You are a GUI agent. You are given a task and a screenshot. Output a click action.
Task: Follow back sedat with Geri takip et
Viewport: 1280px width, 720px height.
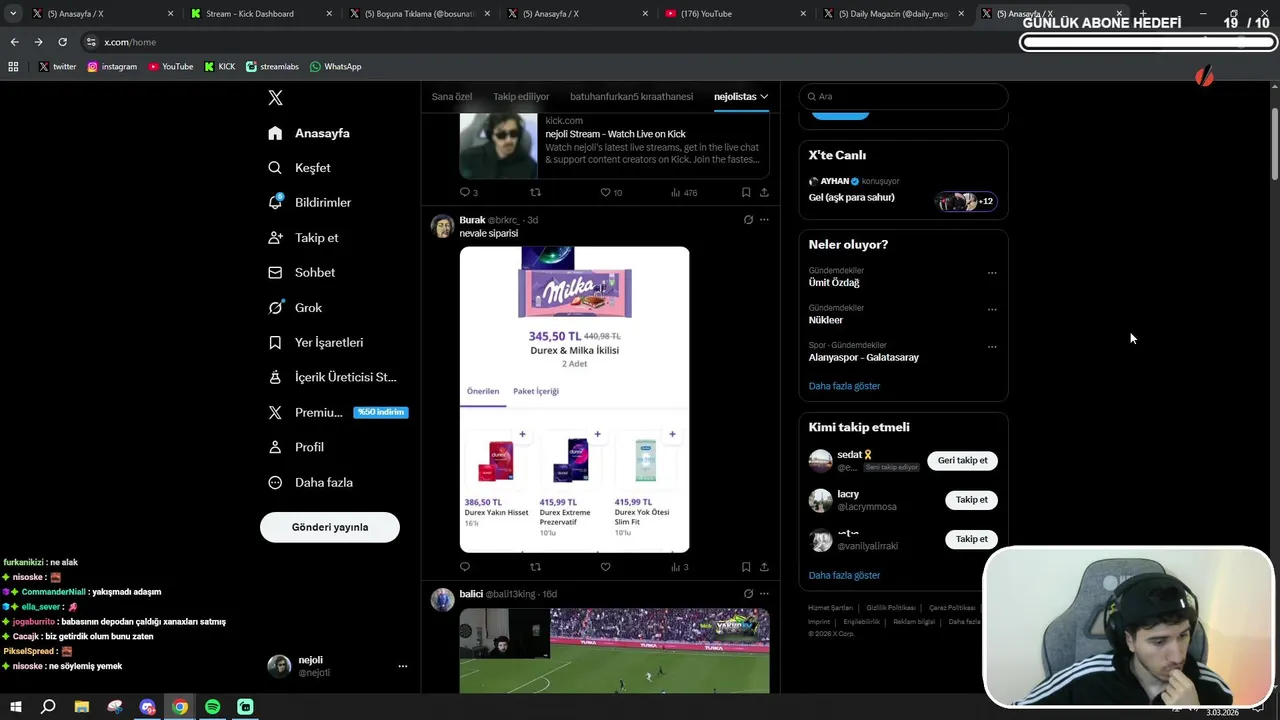point(962,460)
